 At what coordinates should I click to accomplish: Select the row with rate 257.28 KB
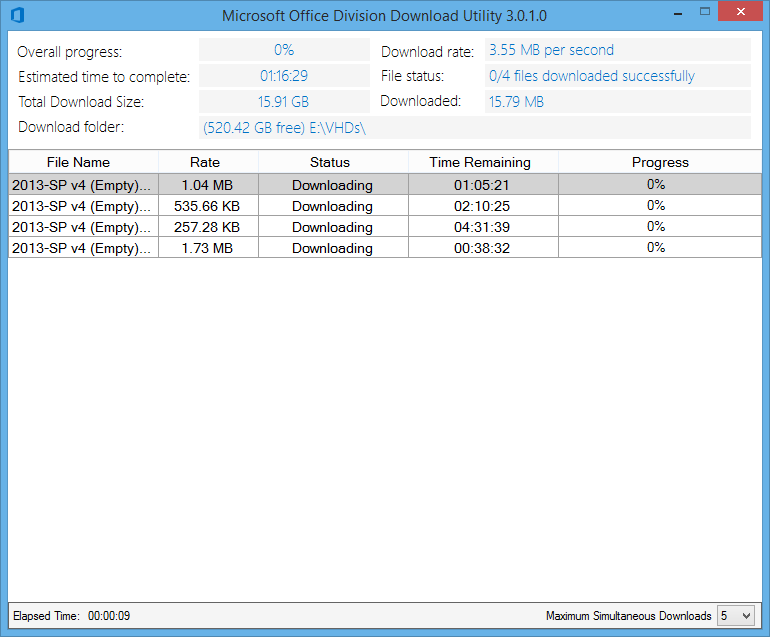tap(385, 227)
